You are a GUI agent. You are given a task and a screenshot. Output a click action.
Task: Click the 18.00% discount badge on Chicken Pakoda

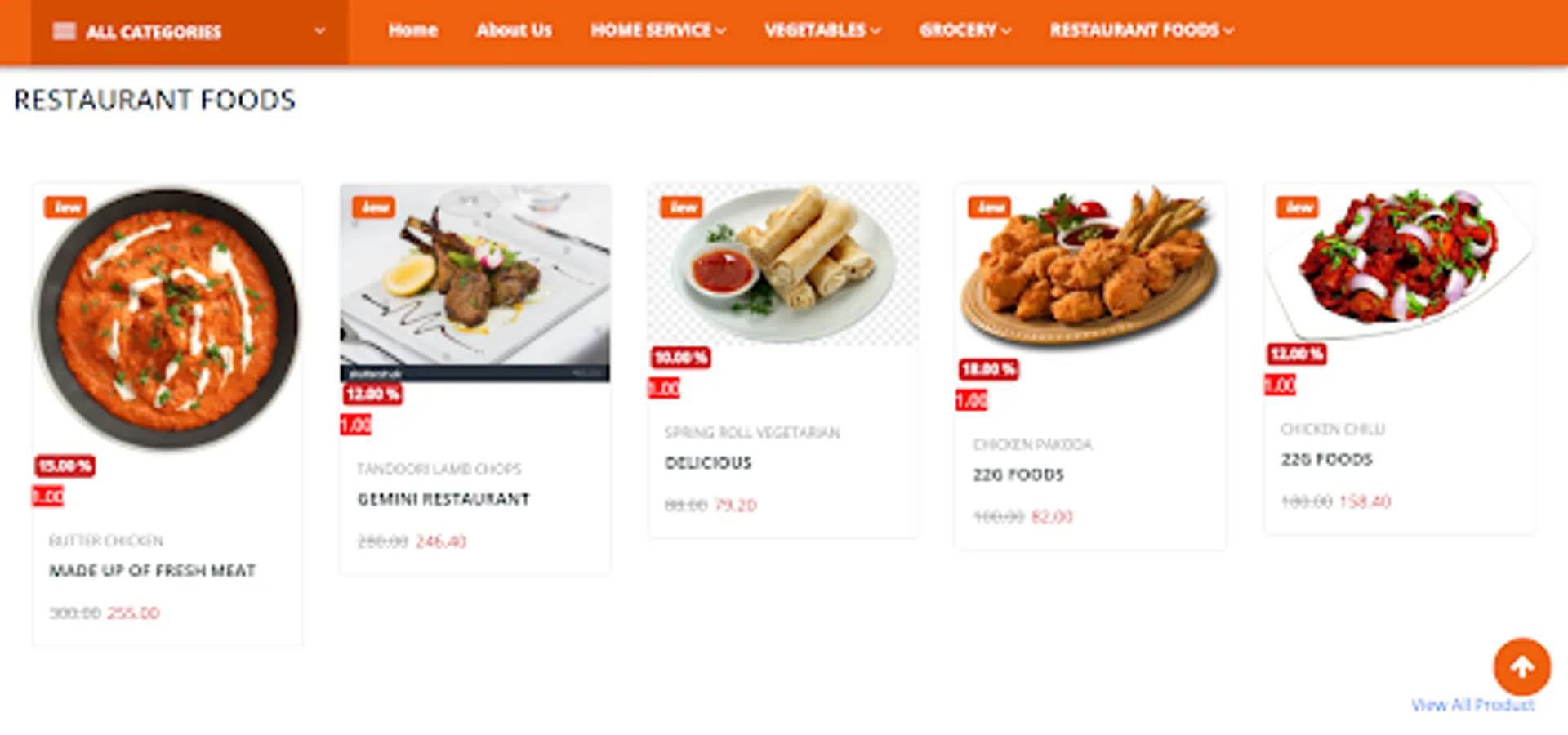pyautogui.click(x=988, y=369)
